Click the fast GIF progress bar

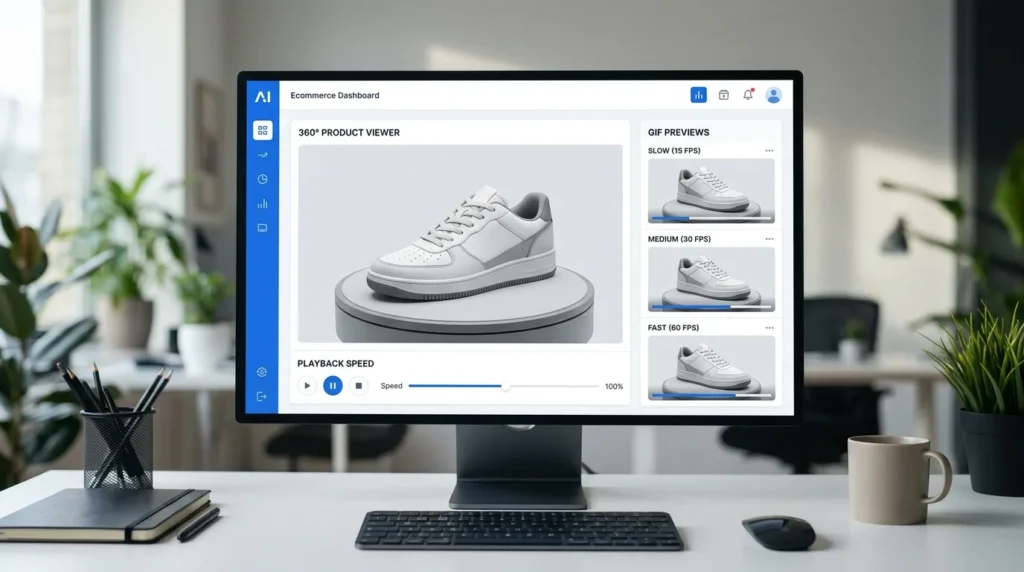[x=711, y=395]
